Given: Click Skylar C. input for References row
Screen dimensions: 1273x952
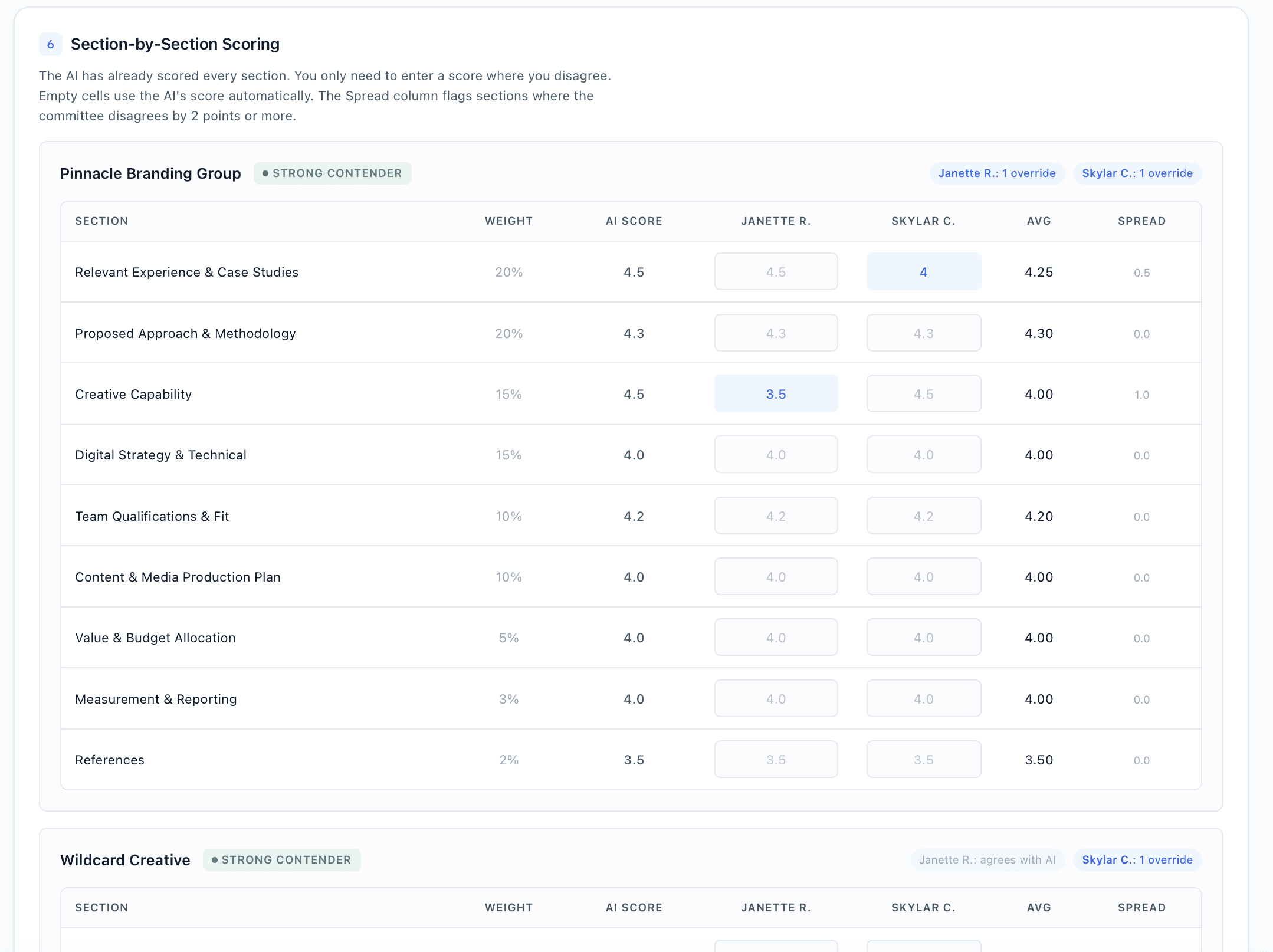Looking at the screenshot, I should tap(924, 759).
